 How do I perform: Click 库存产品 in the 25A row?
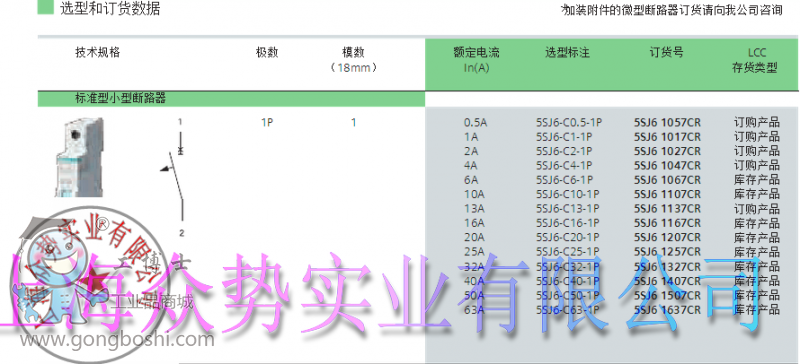(x=757, y=252)
